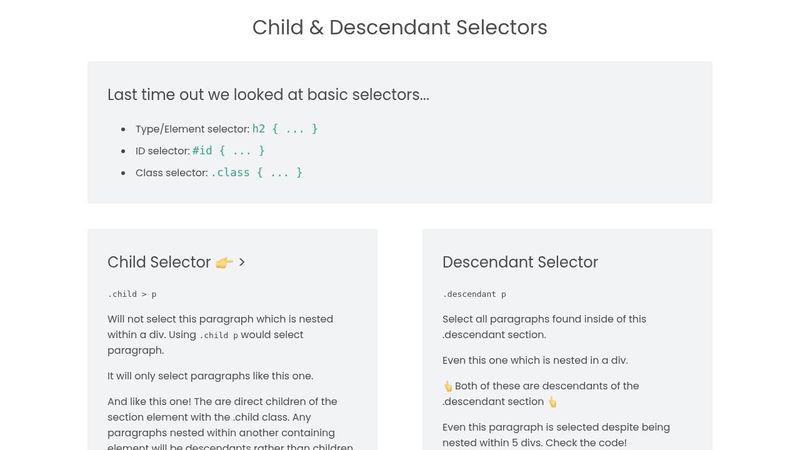Click the 'Descendant Selector' section heading

tap(520, 262)
